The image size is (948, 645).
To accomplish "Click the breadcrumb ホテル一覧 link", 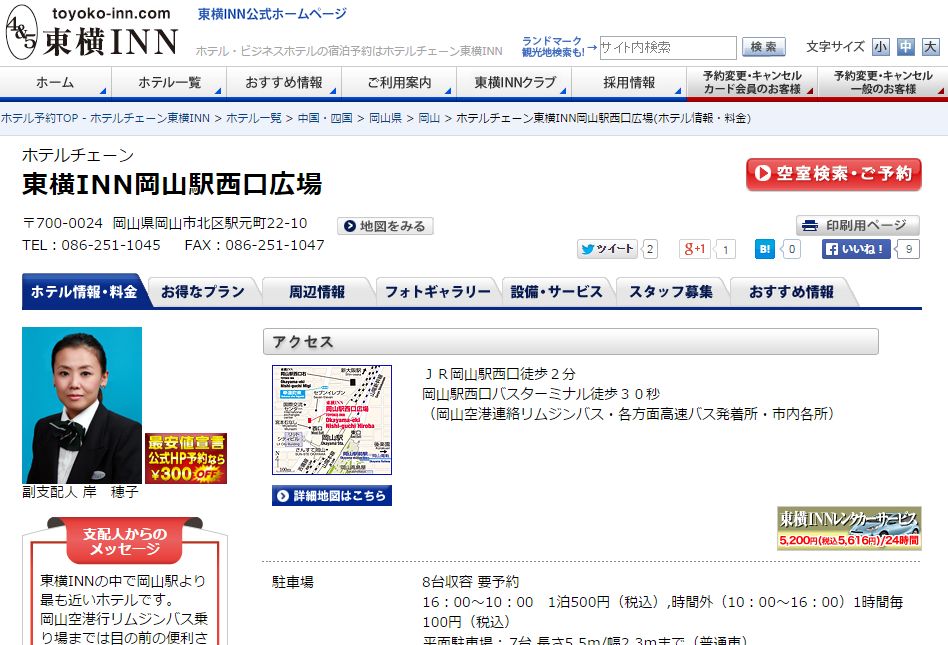I will (x=254, y=118).
